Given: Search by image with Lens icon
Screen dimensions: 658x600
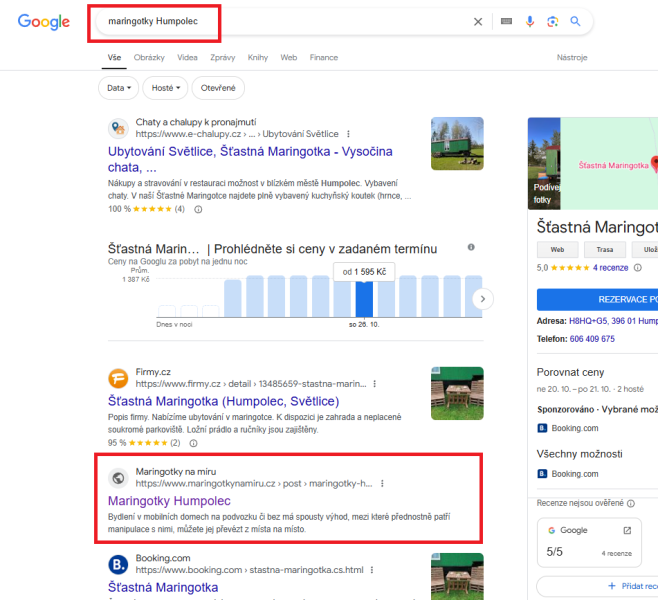Looking at the screenshot, I should tap(553, 21).
